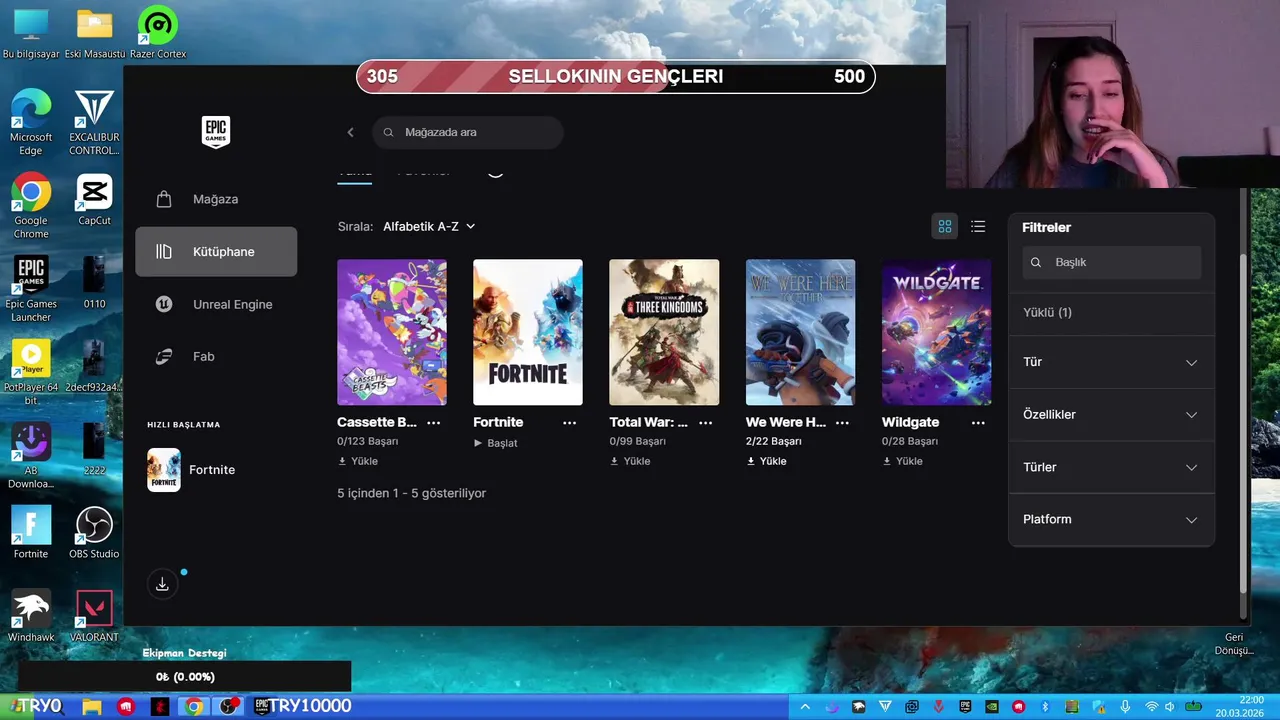Open VALORANT desktop shortcut

pyautogui.click(x=94, y=616)
